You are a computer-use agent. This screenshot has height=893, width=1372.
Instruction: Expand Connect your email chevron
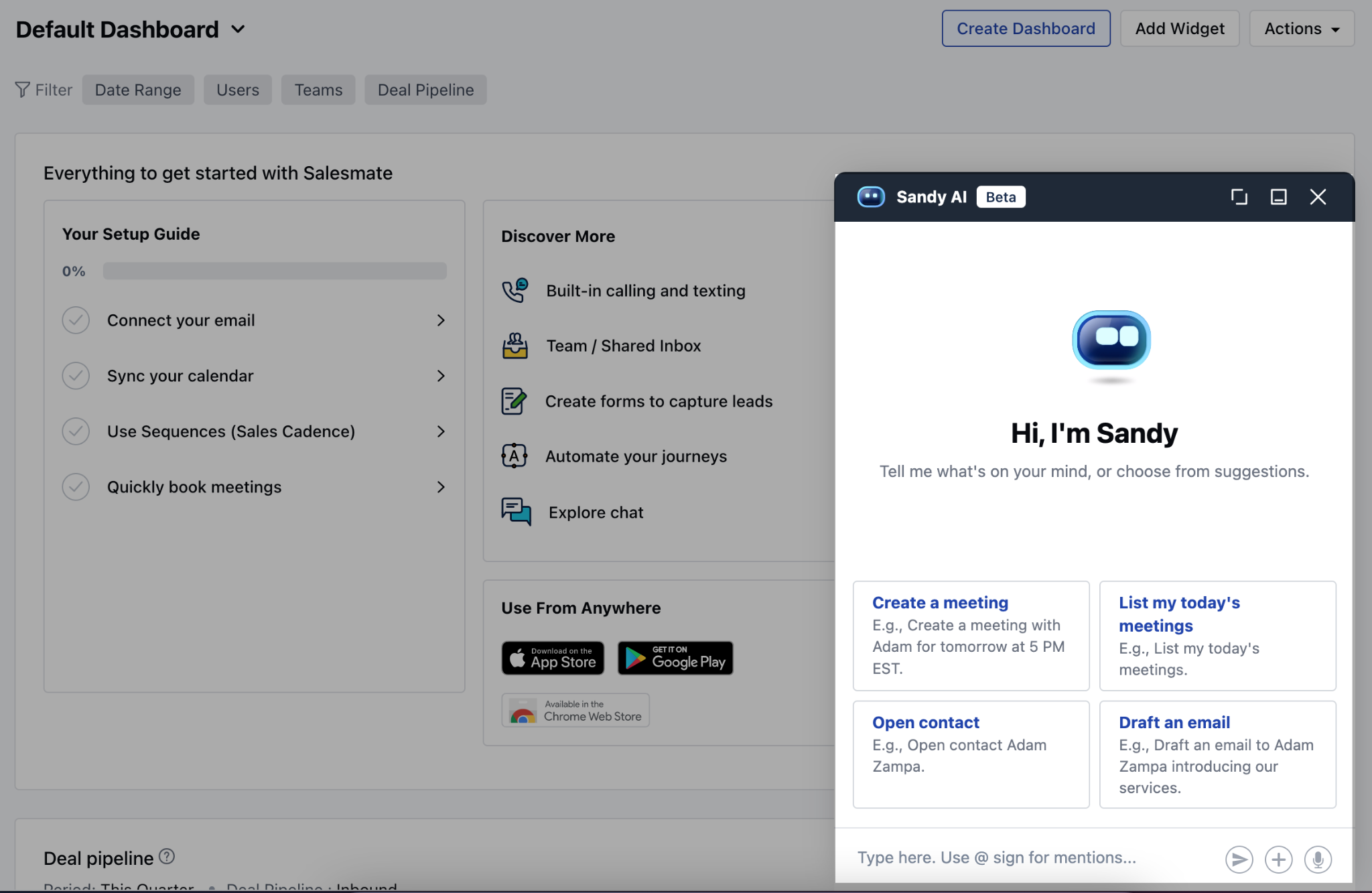tap(441, 320)
